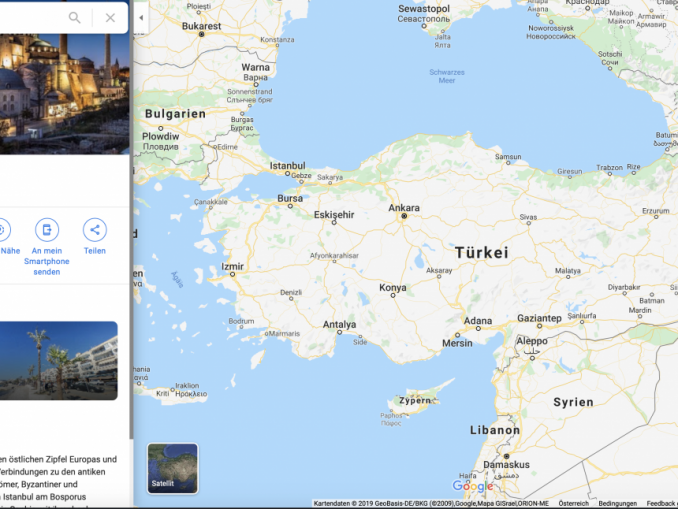Click the Teilen share icon
Image resolution: width=678 pixels, height=509 pixels.
pos(95,230)
